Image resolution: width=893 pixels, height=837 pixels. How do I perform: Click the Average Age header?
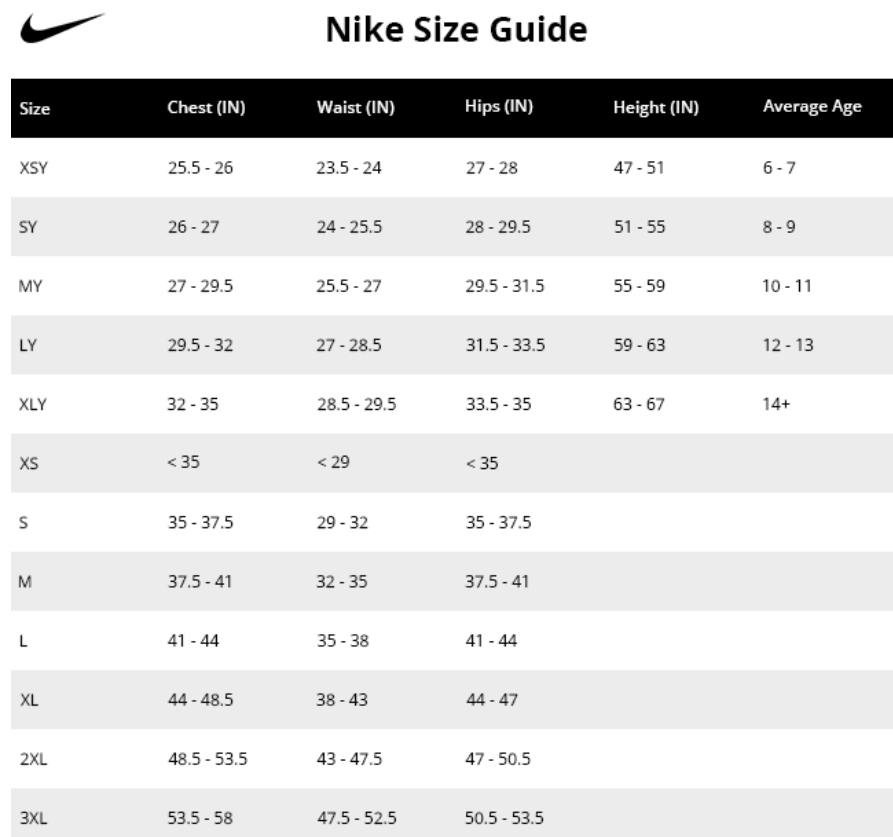click(812, 106)
